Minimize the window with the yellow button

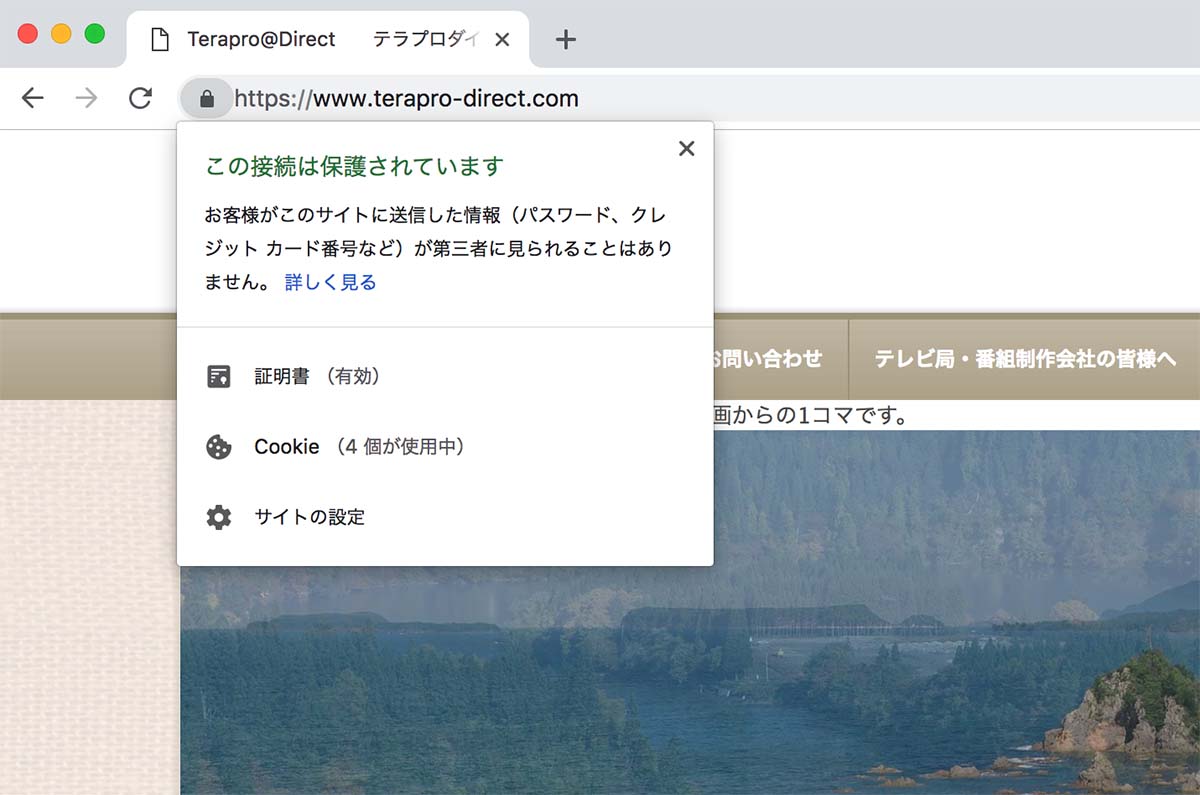(x=61, y=34)
